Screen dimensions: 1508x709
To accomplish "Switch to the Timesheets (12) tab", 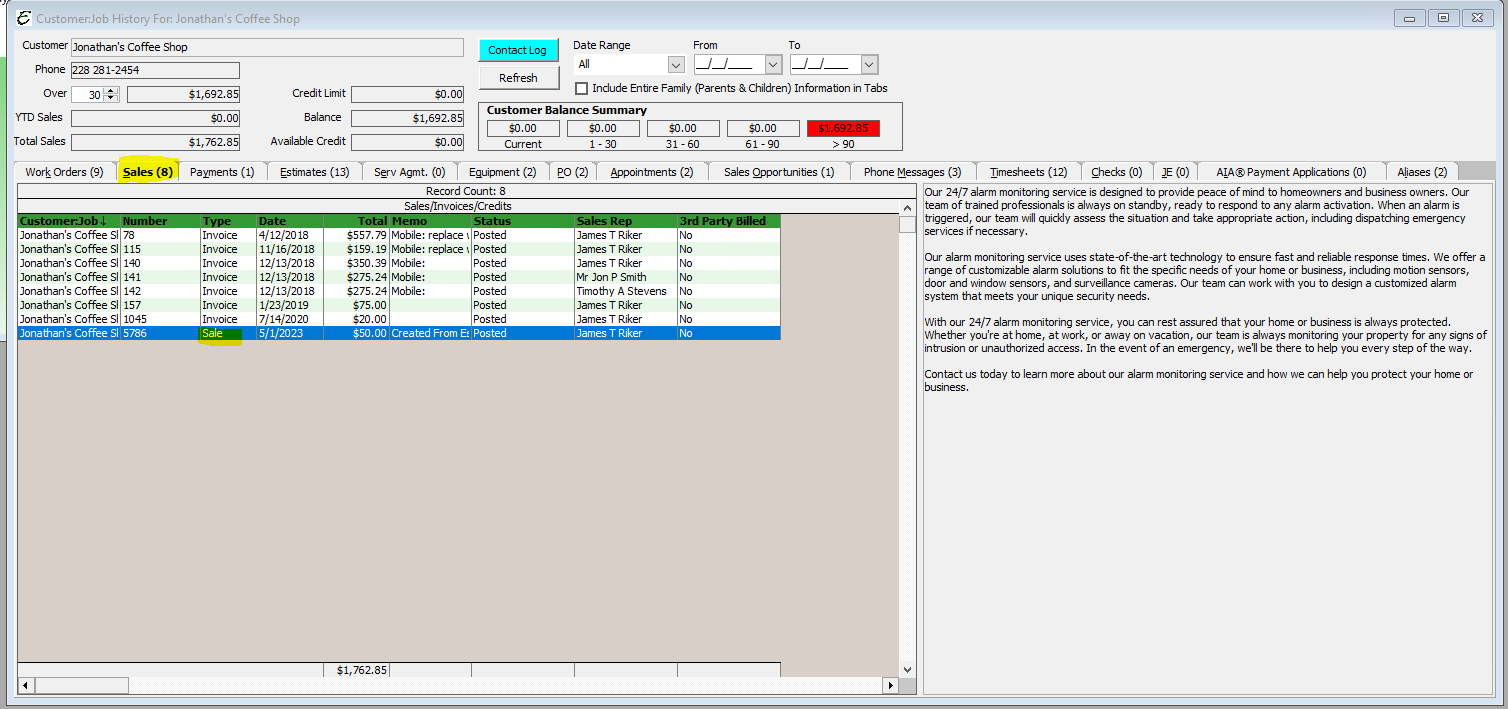I will tap(1028, 172).
